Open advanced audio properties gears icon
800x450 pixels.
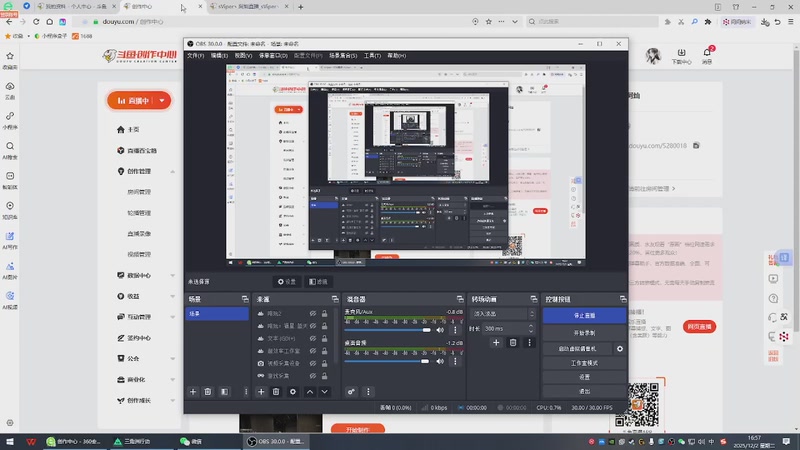click(351, 392)
